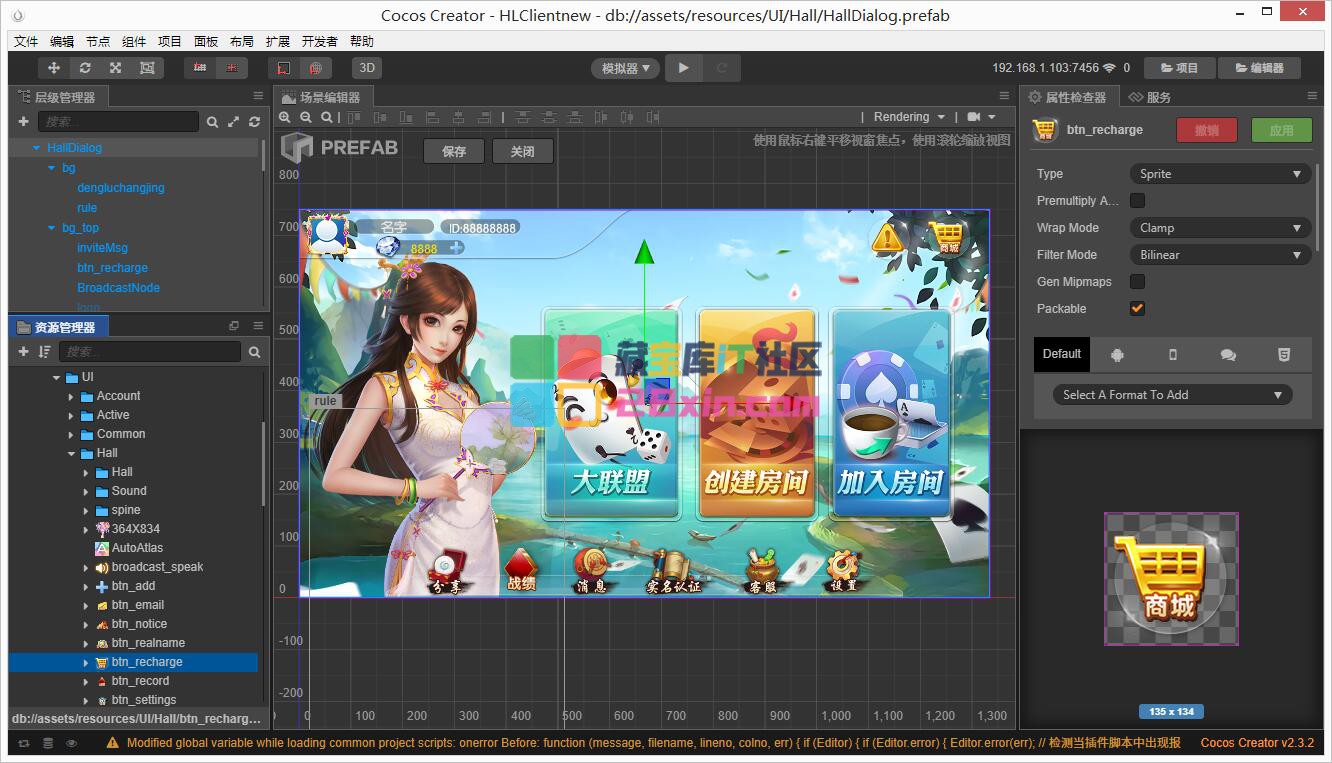Enable Gen Mipmaps checkbox

click(x=1137, y=282)
